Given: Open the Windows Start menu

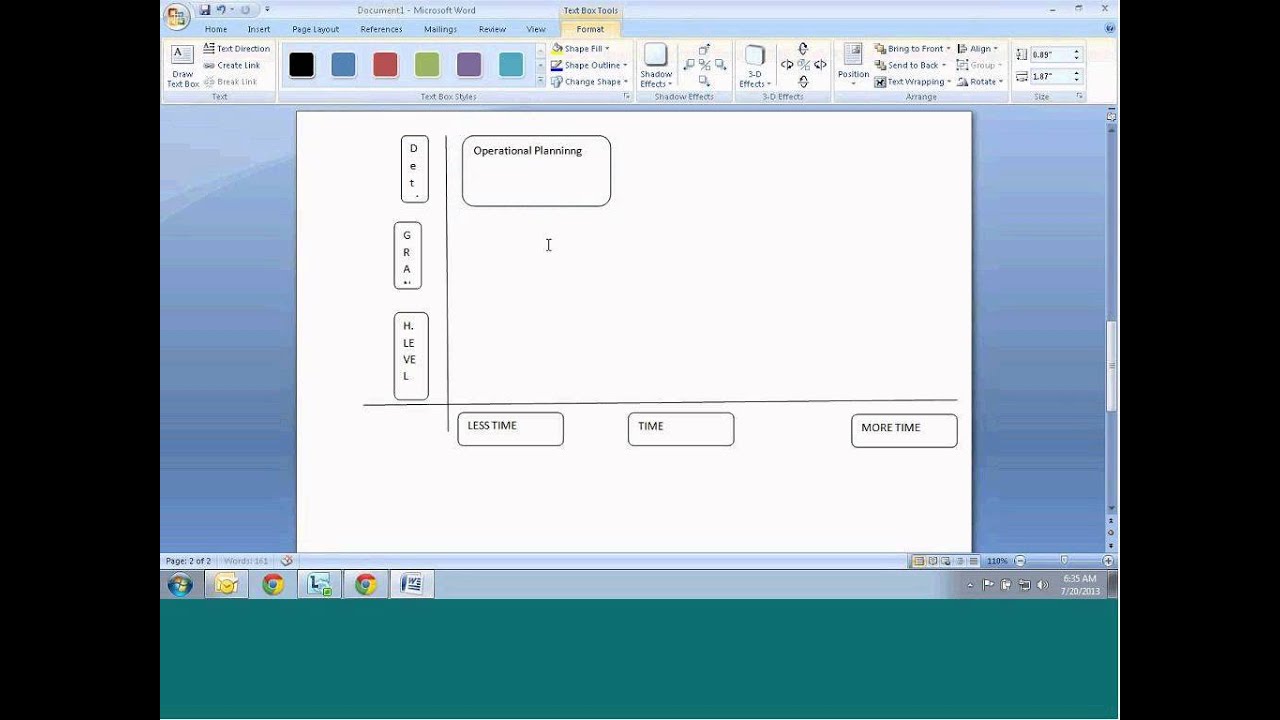Looking at the screenshot, I should [180, 585].
